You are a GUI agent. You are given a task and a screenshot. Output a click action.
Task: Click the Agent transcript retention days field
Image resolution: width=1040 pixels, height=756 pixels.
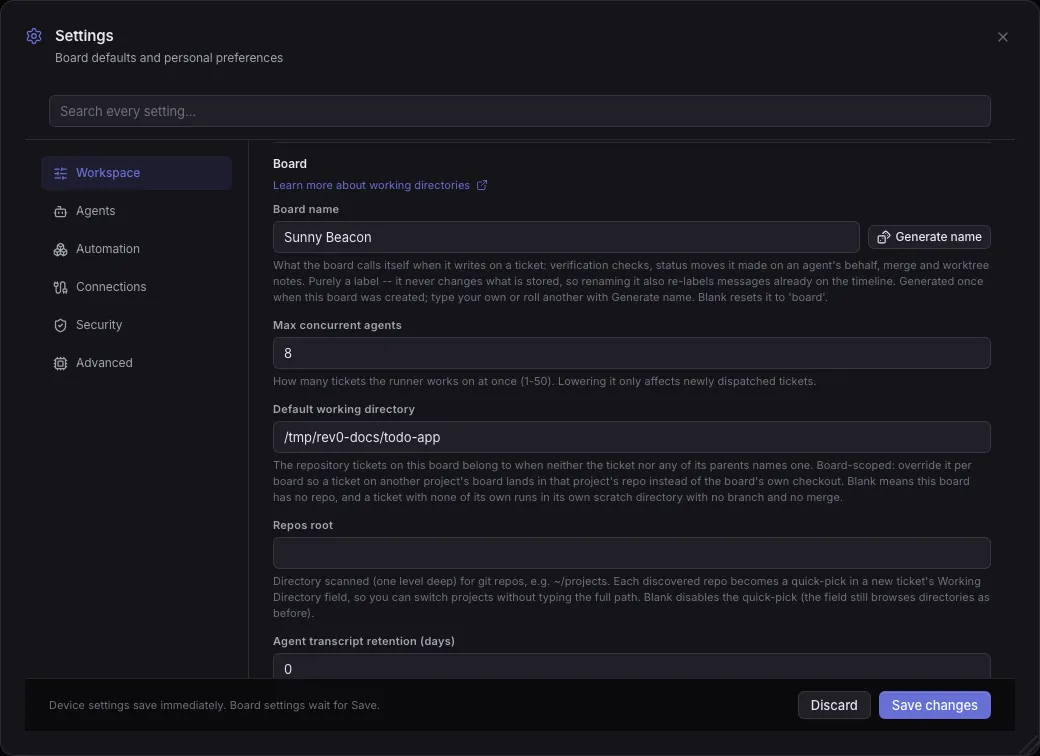(x=631, y=666)
